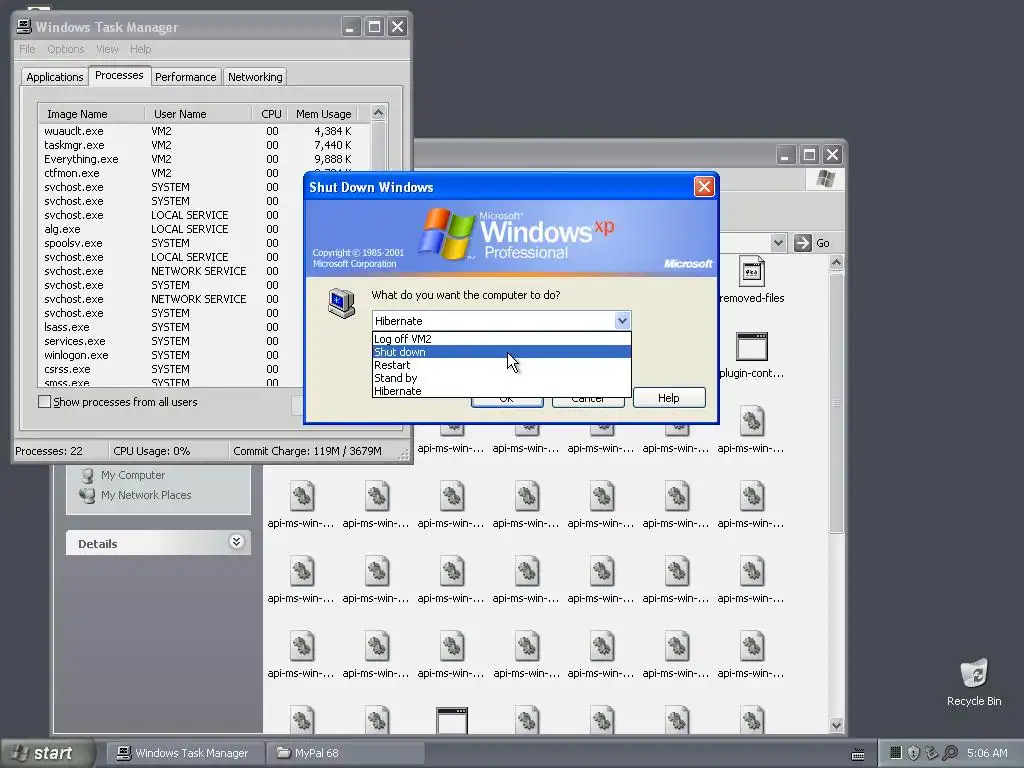Click the Task Manager title bar icon
This screenshot has height=768, width=1024.
coord(24,26)
